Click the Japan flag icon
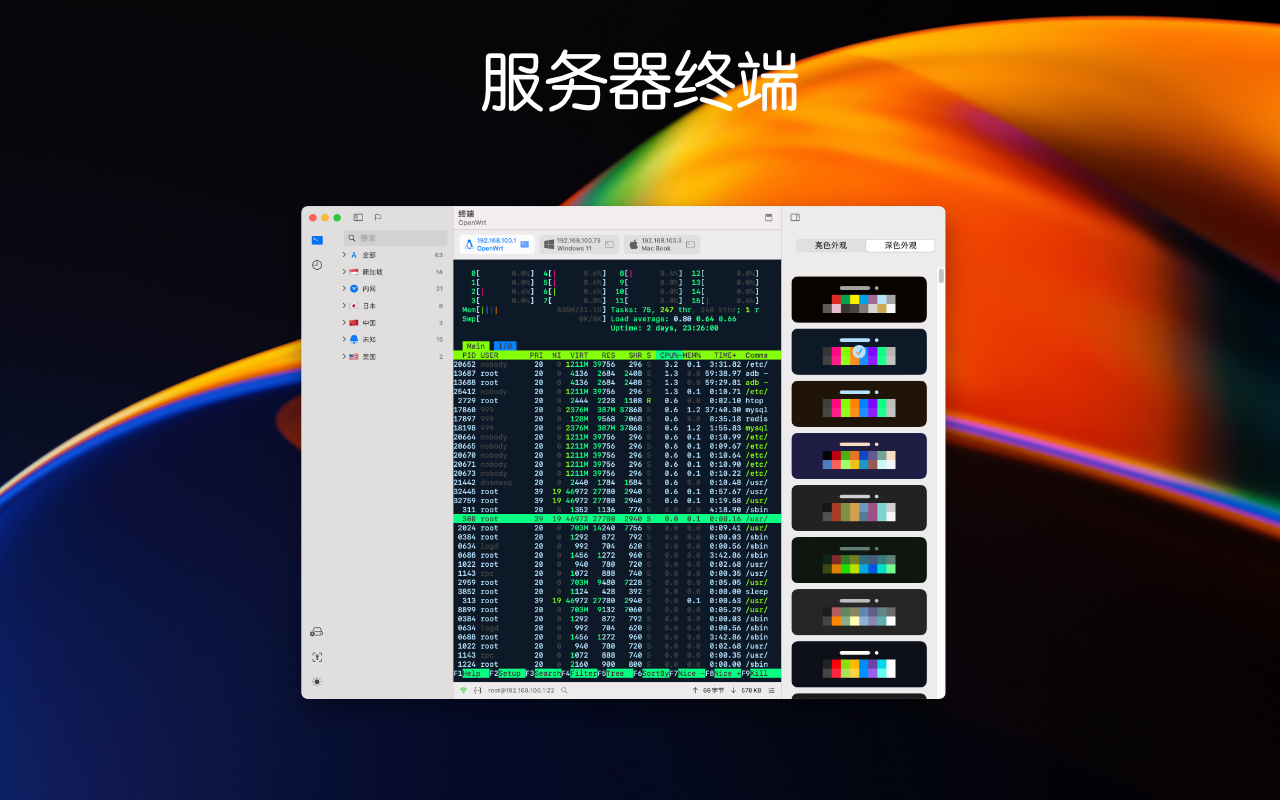This screenshot has width=1280, height=800. [x=354, y=306]
